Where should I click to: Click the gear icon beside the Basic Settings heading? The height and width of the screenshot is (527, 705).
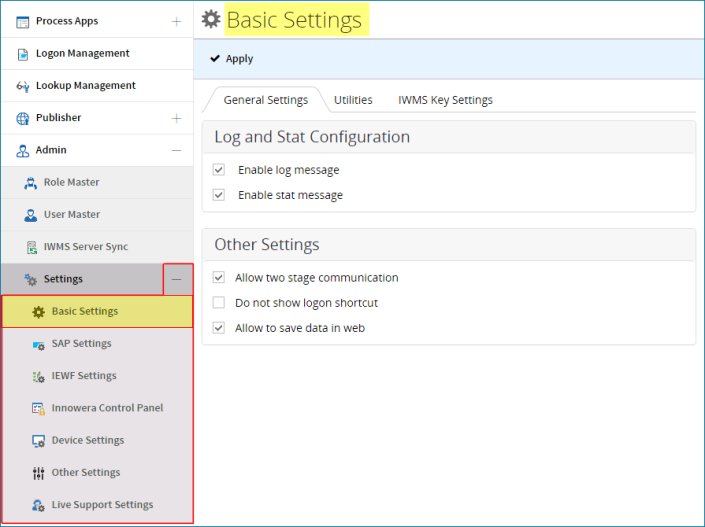click(x=211, y=19)
